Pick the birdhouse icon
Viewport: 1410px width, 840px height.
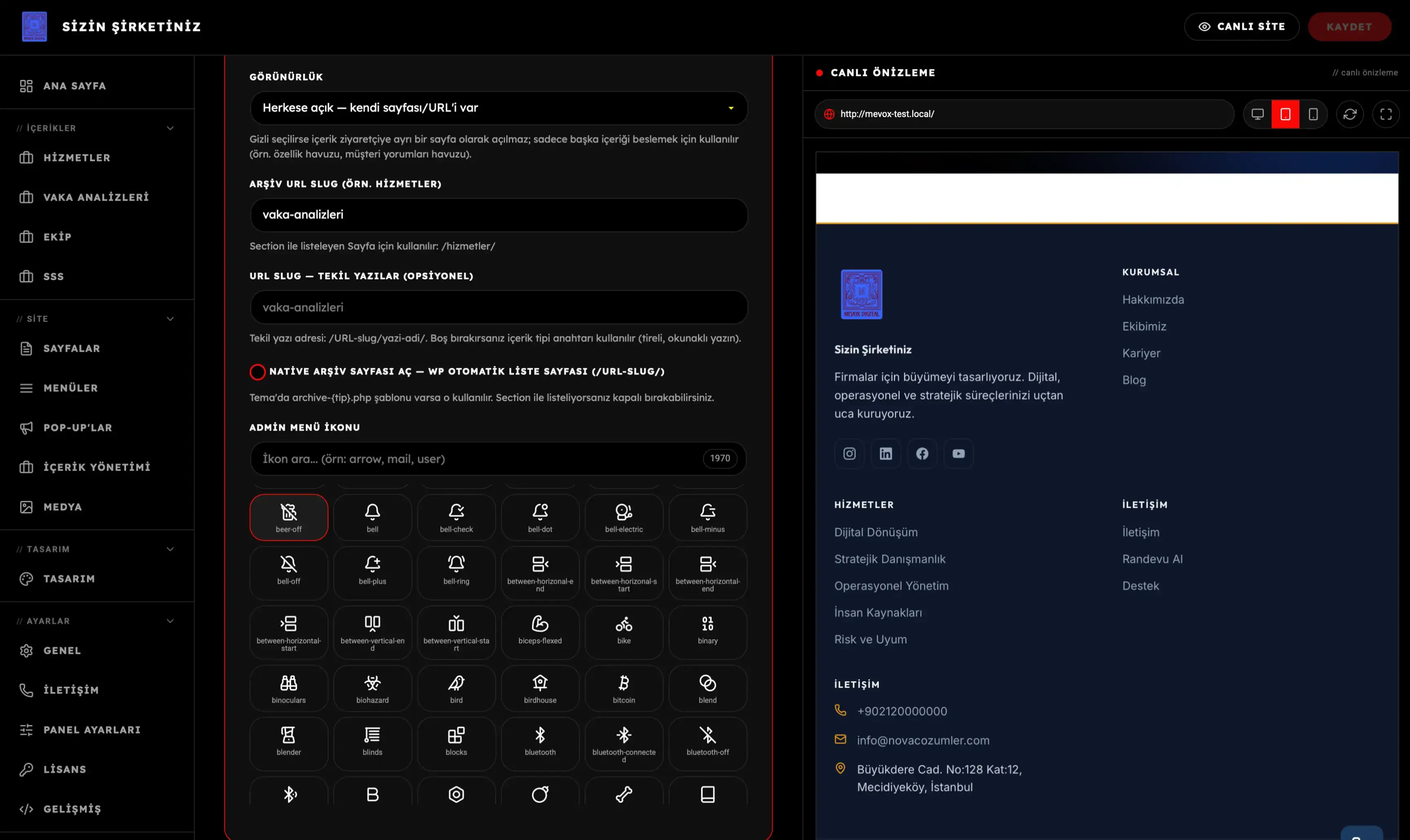[x=540, y=688]
